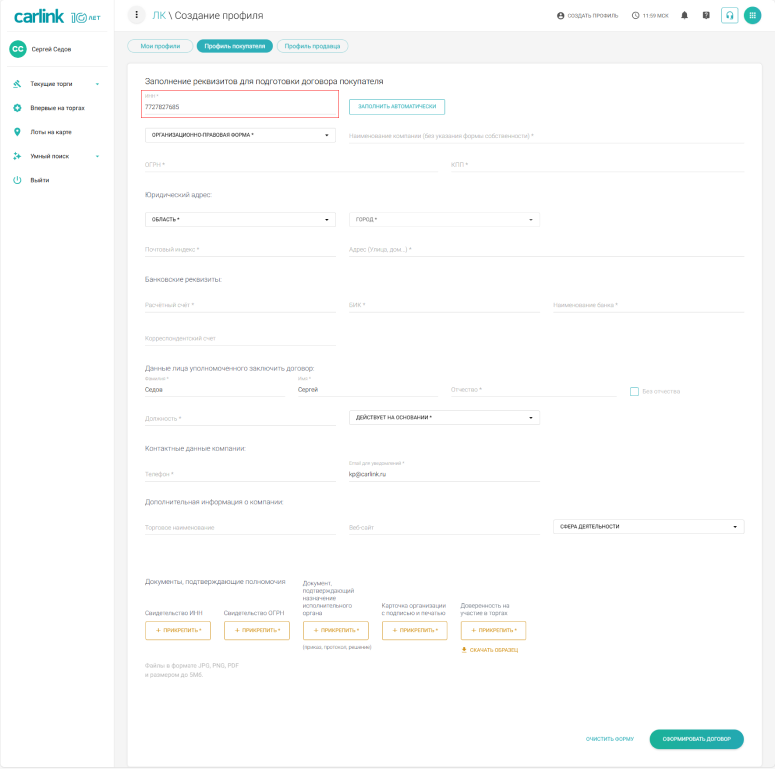Click the Скачать образец download link

coord(490,650)
